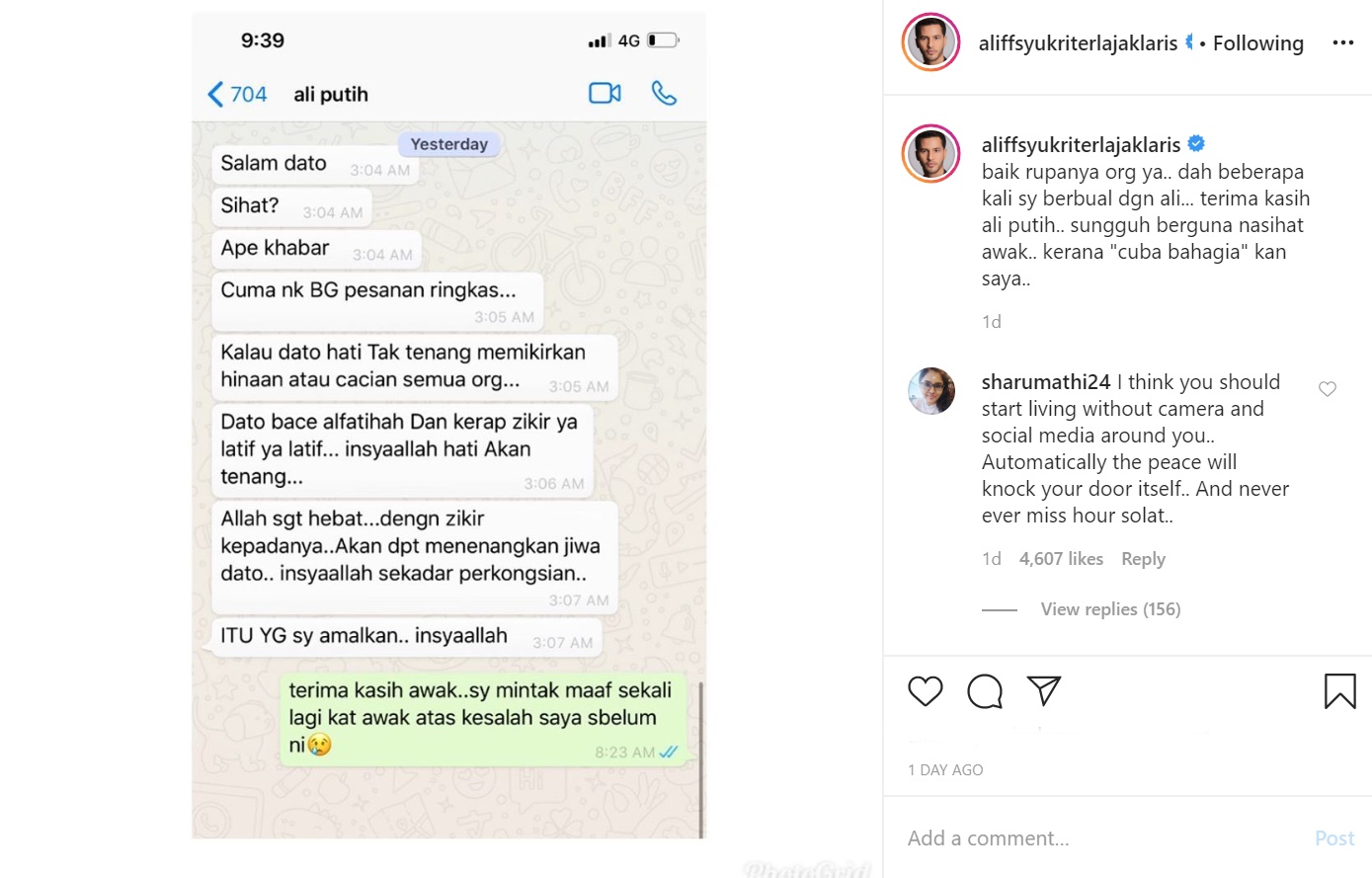
Task: Open sharumathi24 username link
Action: click(1046, 382)
